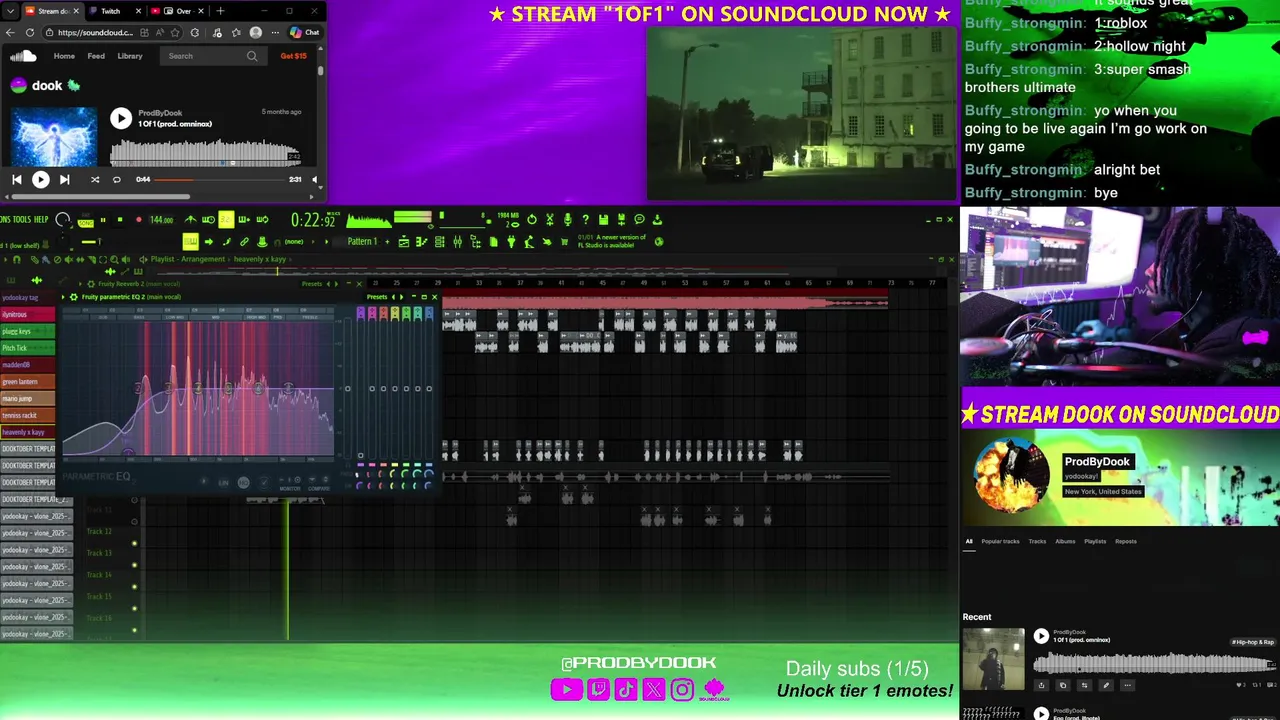The width and height of the screenshot is (1280, 720).
Task: Click the browser favorites star icon
Action: pos(175,33)
